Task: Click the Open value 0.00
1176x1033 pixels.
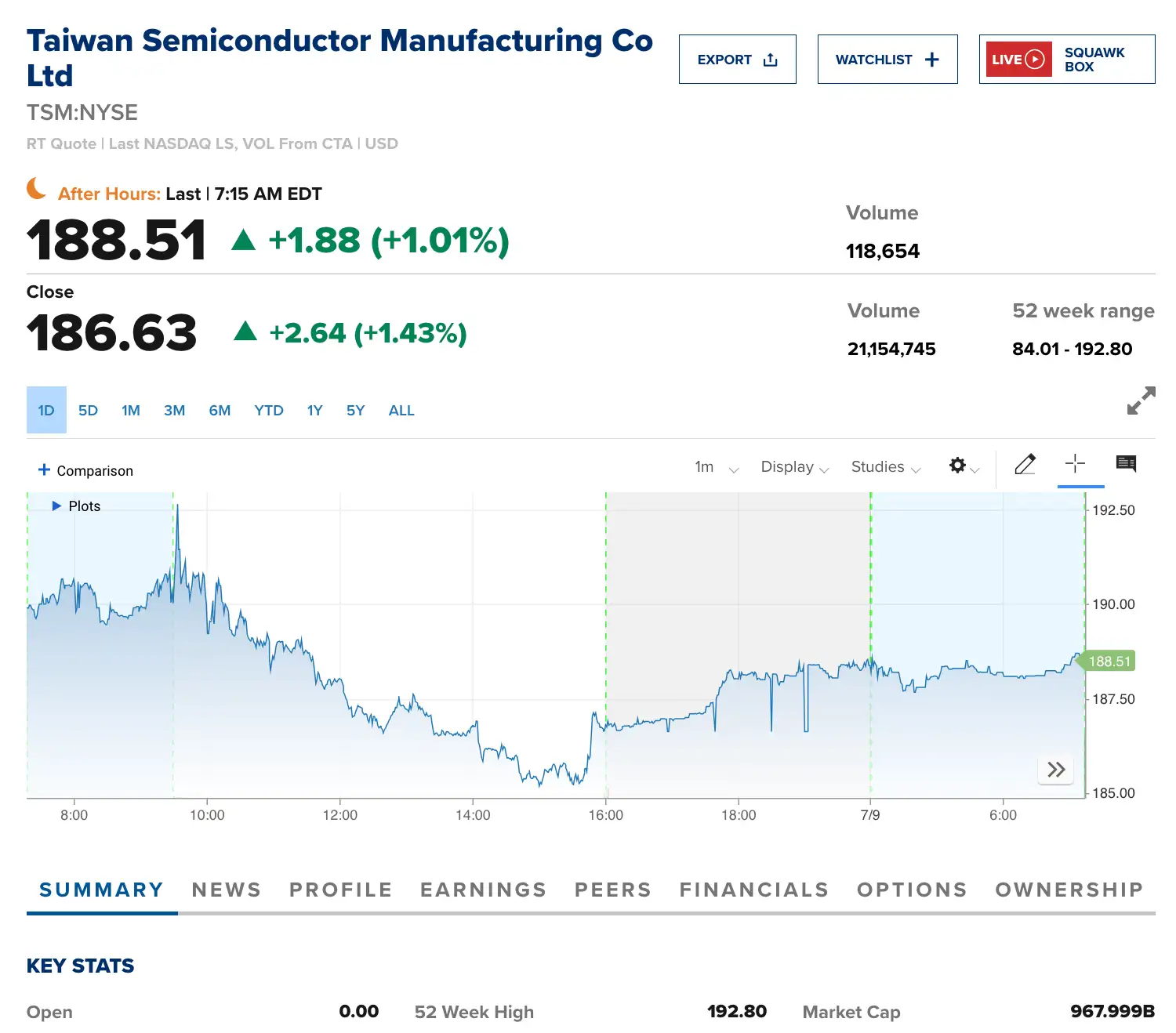Action: coord(359,1012)
